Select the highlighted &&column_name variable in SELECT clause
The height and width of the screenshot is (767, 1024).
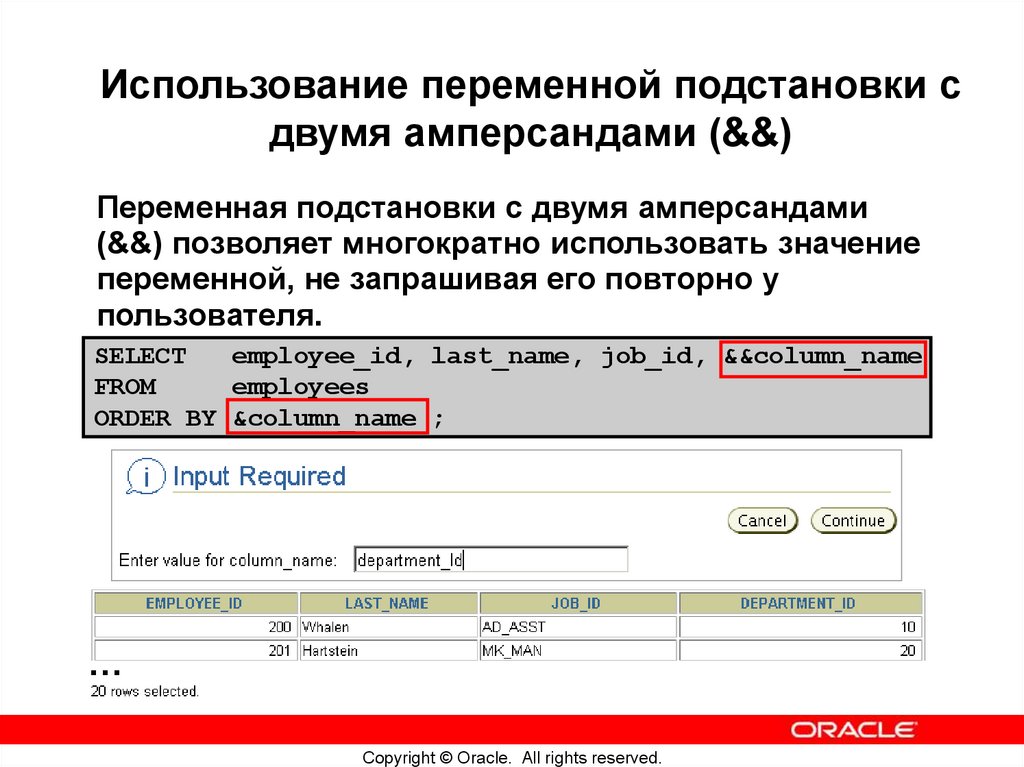[822, 356]
